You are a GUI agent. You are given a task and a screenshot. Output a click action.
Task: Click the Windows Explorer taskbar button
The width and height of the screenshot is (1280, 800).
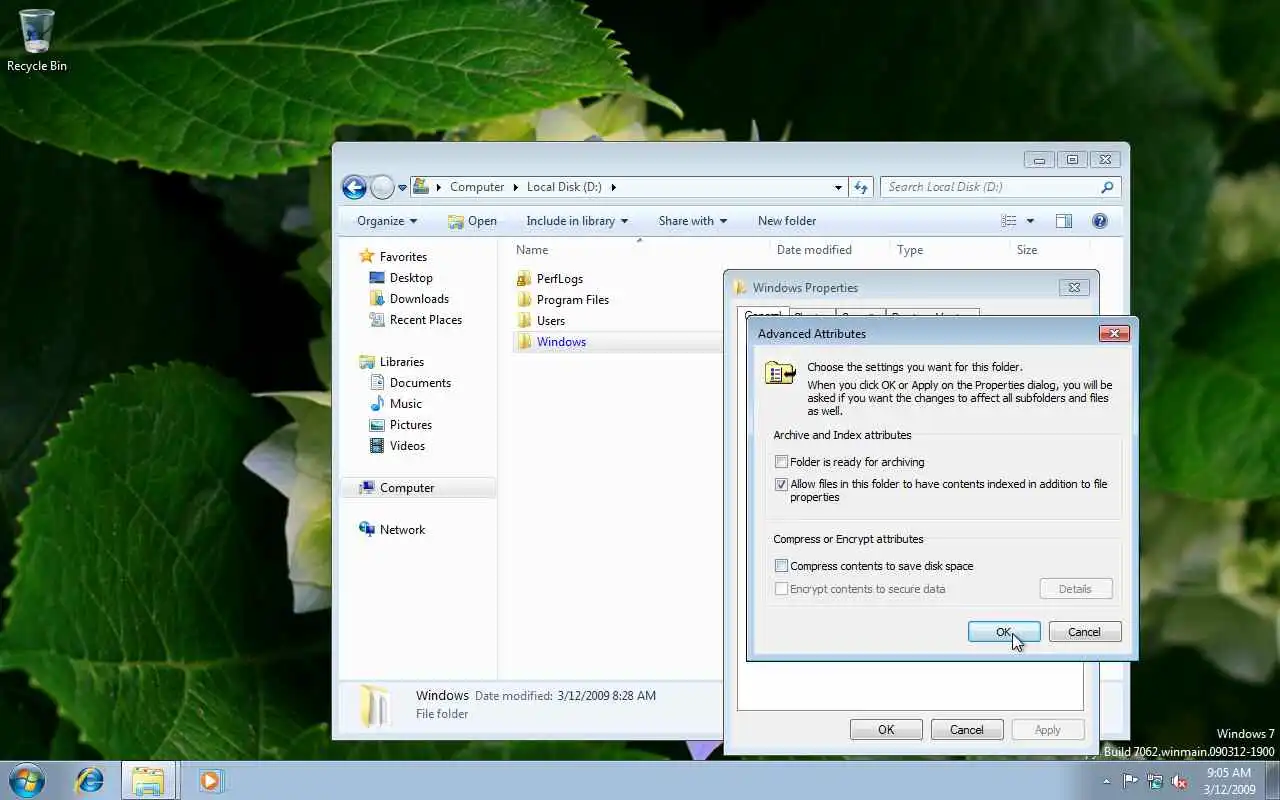point(148,780)
